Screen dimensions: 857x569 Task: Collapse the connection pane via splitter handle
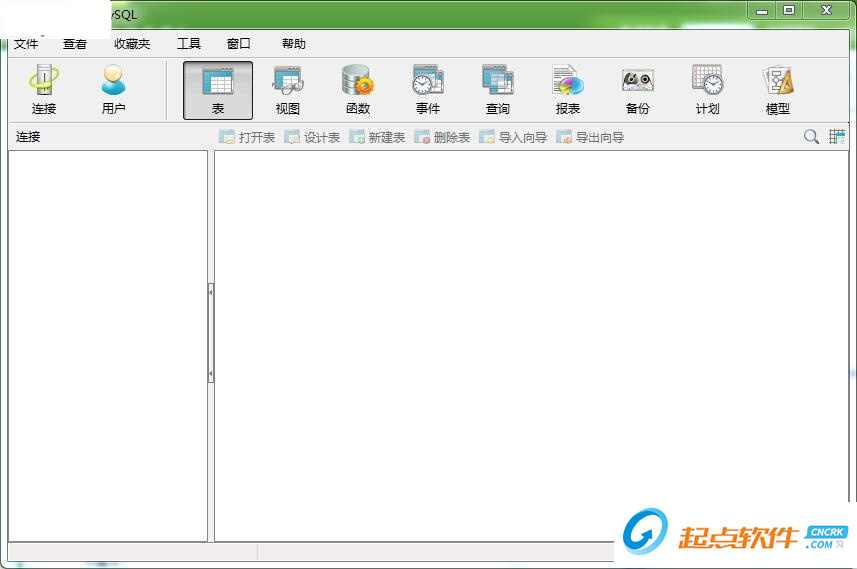pyautogui.click(x=211, y=332)
